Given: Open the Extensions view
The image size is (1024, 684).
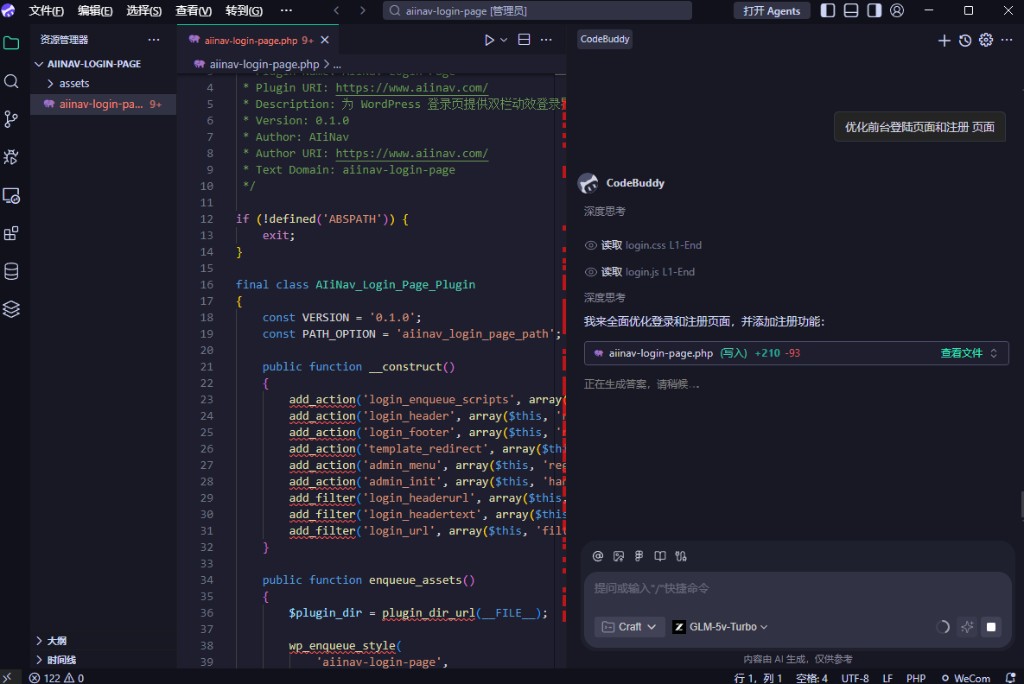Looking at the screenshot, I should pos(11,232).
